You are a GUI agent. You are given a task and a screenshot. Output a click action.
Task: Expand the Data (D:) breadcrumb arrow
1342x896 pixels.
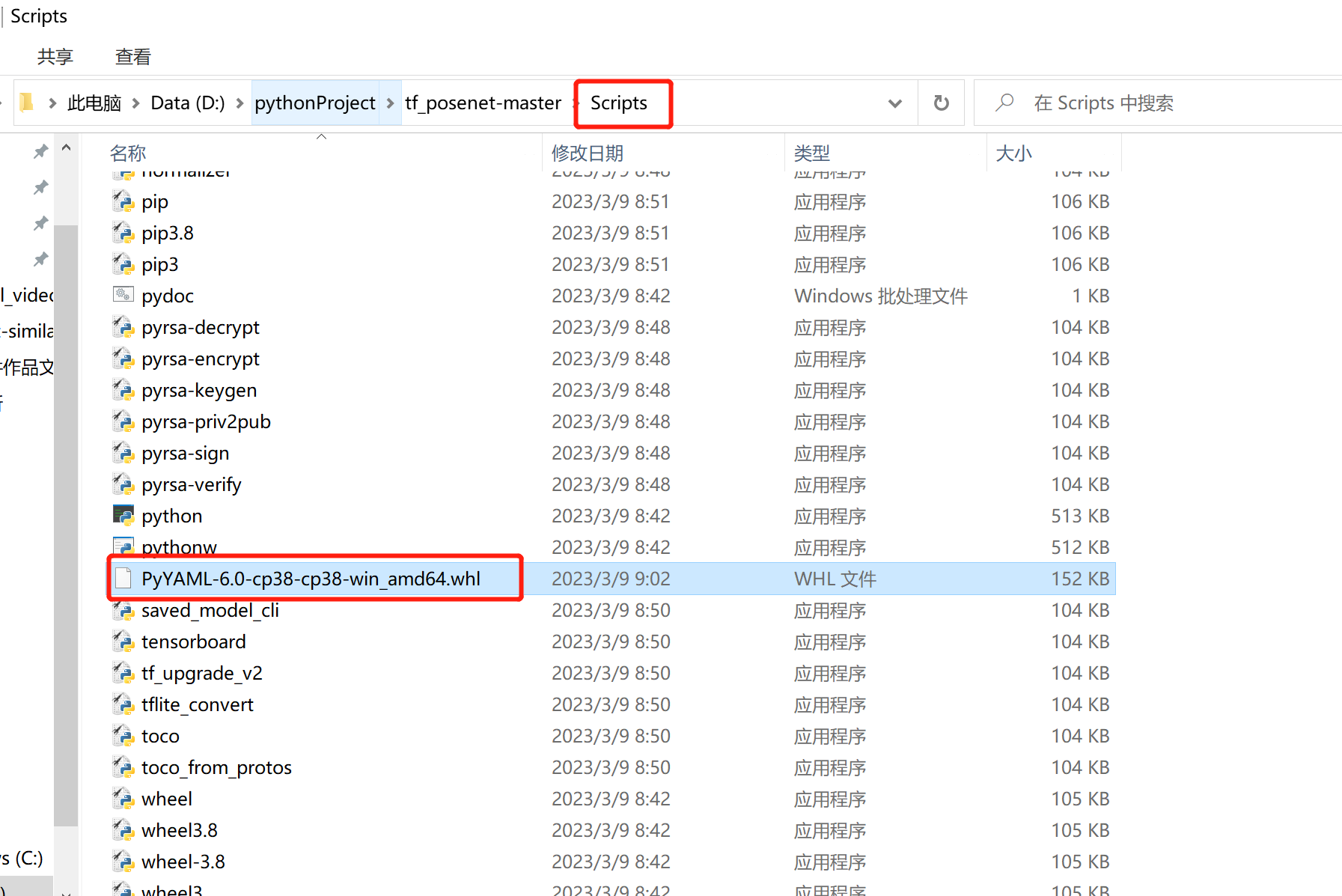(x=239, y=103)
